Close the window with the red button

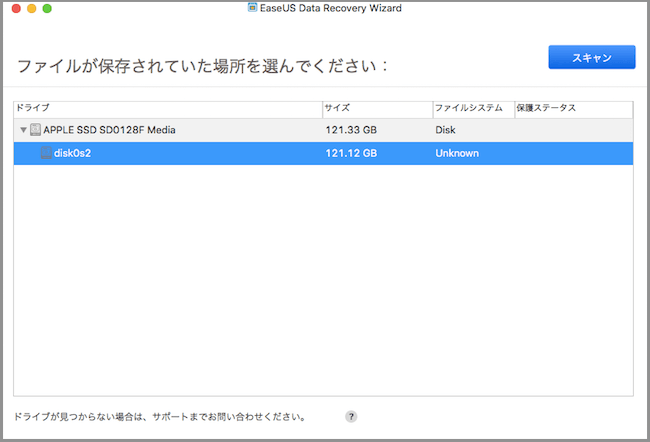(x=16, y=8)
